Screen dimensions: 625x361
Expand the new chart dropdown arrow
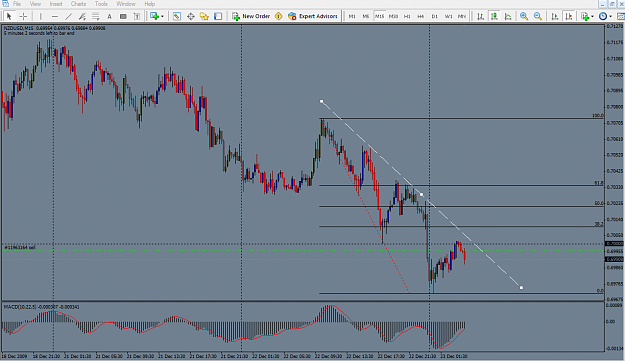(x=162, y=16)
